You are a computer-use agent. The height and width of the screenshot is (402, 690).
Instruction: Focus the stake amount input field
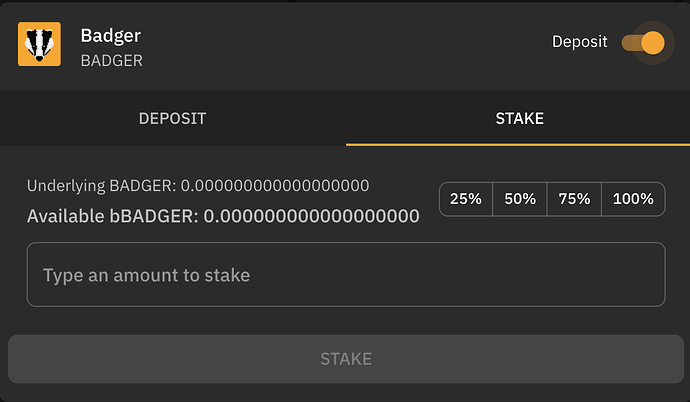[x=345, y=274]
